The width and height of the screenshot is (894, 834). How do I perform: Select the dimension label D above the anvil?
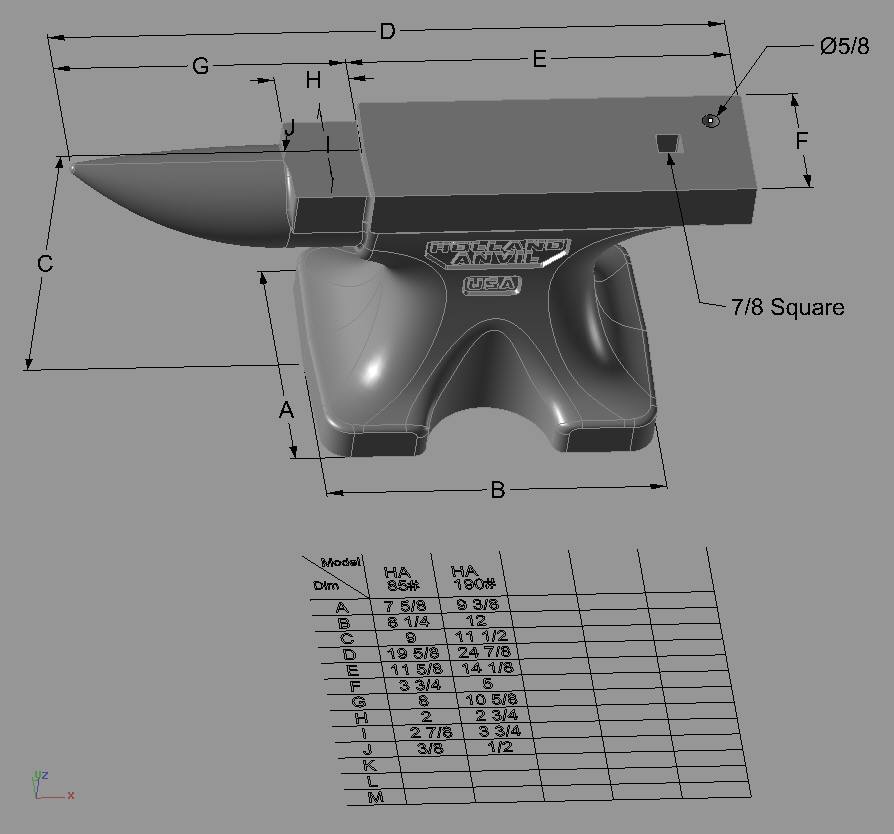click(x=388, y=31)
